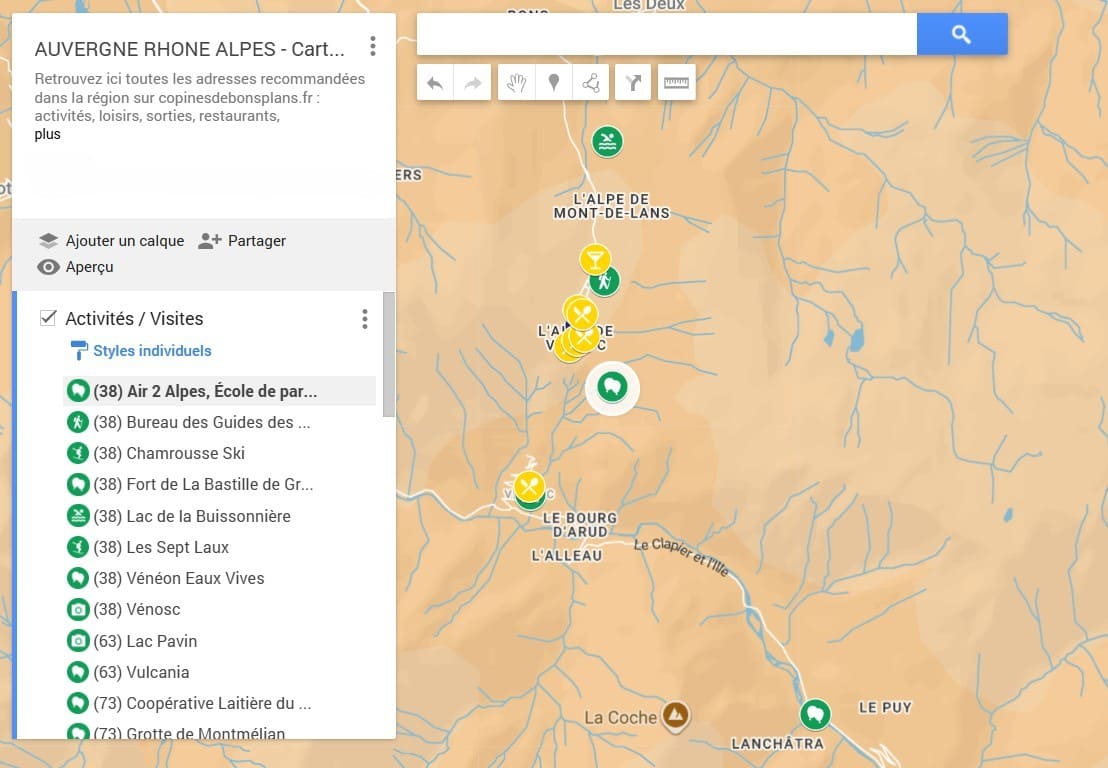
Task: Select (73) Coopérative Laitière list item
Action: click(x=220, y=703)
